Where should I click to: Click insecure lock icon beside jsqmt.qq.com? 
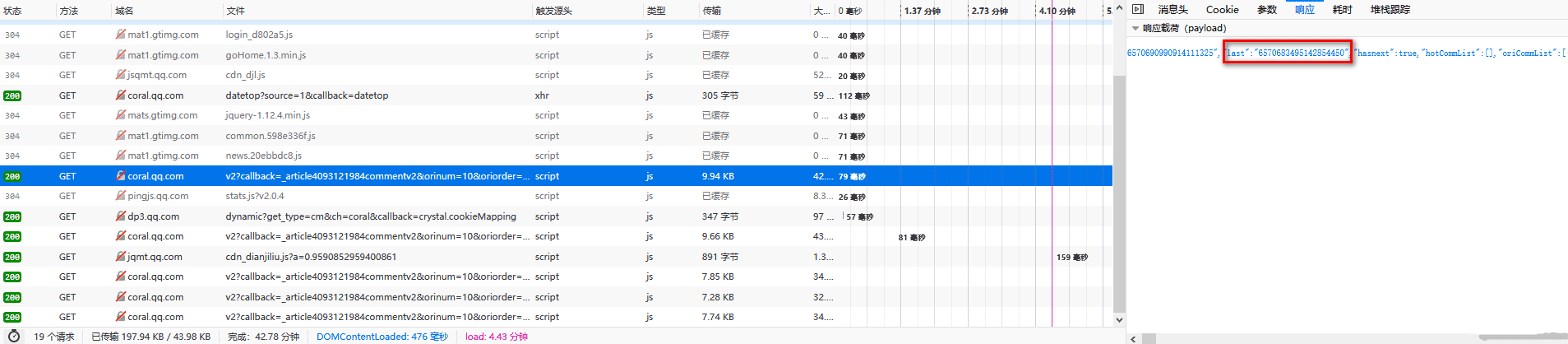121,75
